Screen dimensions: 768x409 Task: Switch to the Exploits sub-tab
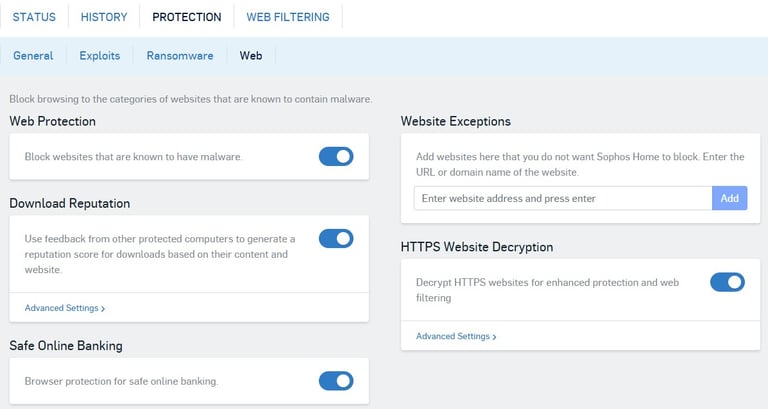(100, 56)
